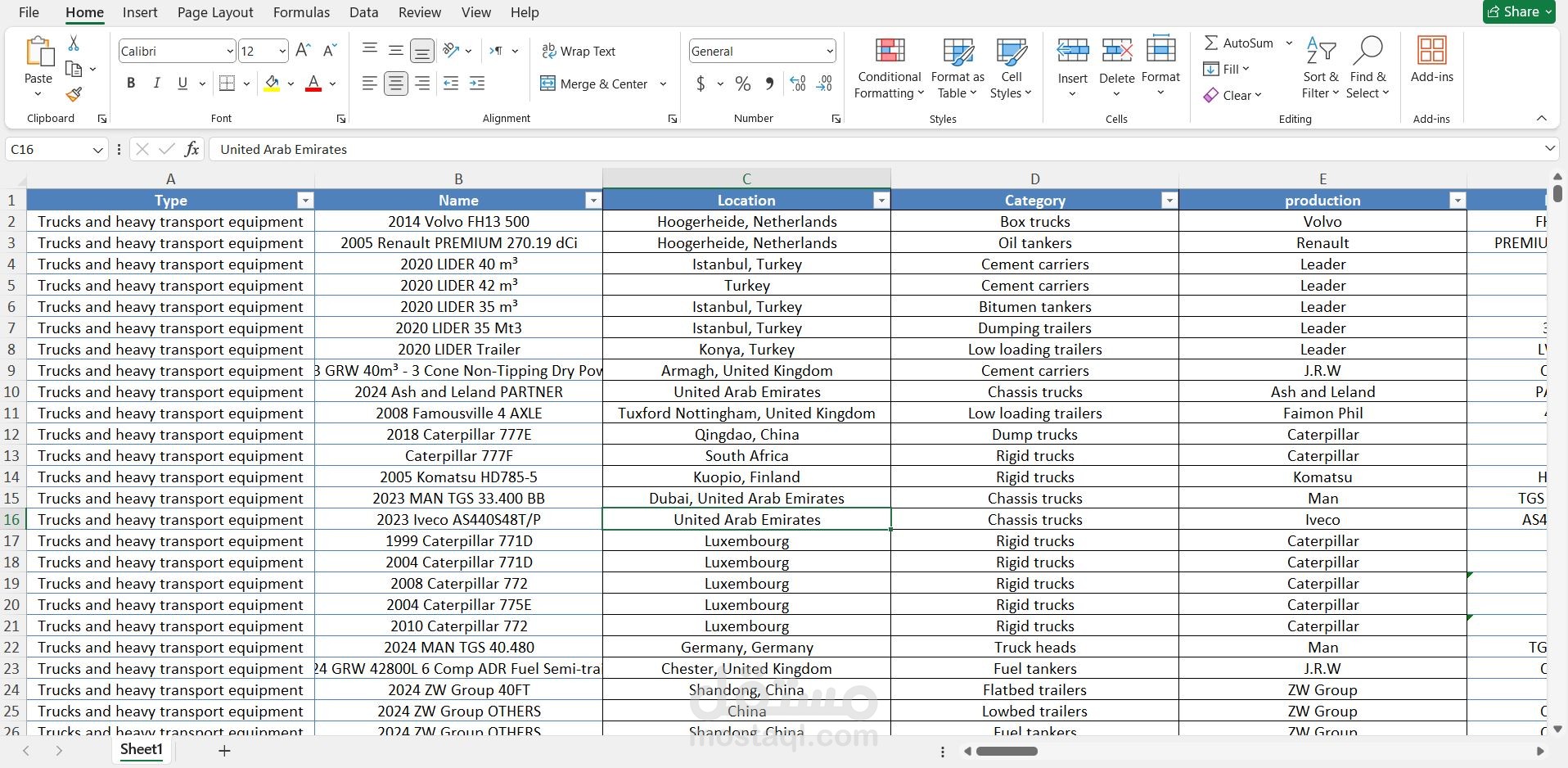1568x768 pixels.
Task: Switch to the Review tab
Action: click(x=419, y=12)
